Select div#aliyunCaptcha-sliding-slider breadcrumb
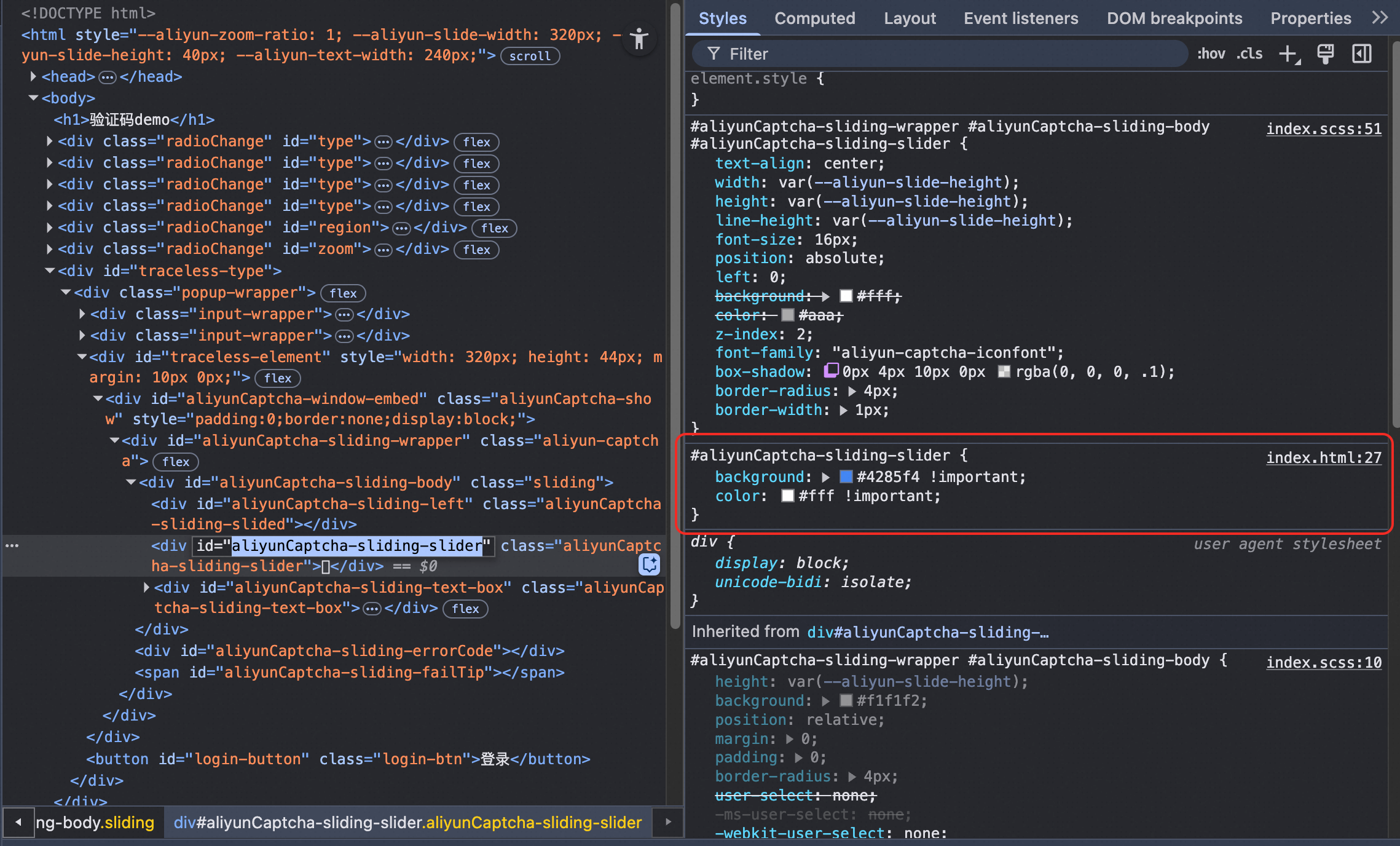Image resolution: width=1400 pixels, height=846 pixels. point(407,822)
